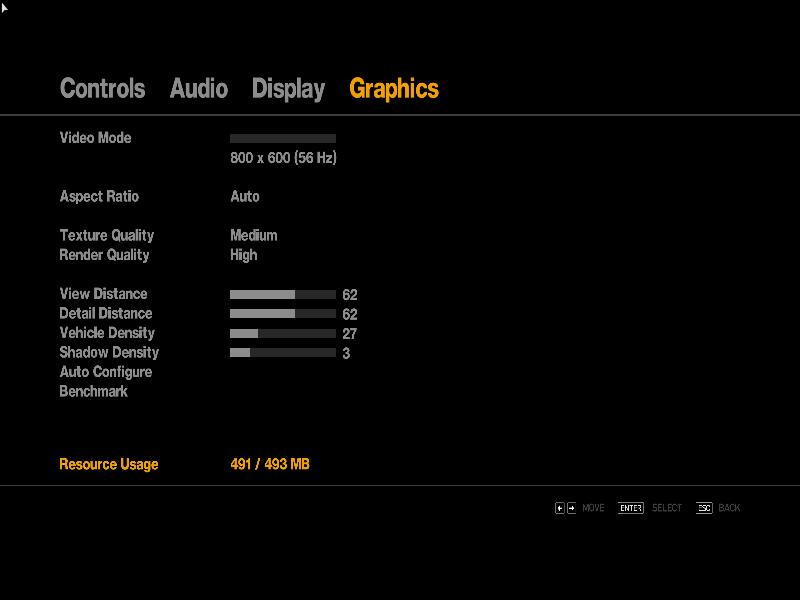This screenshot has width=800, height=600.
Task: Click the SELECT label
Action: pyautogui.click(x=667, y=508)
